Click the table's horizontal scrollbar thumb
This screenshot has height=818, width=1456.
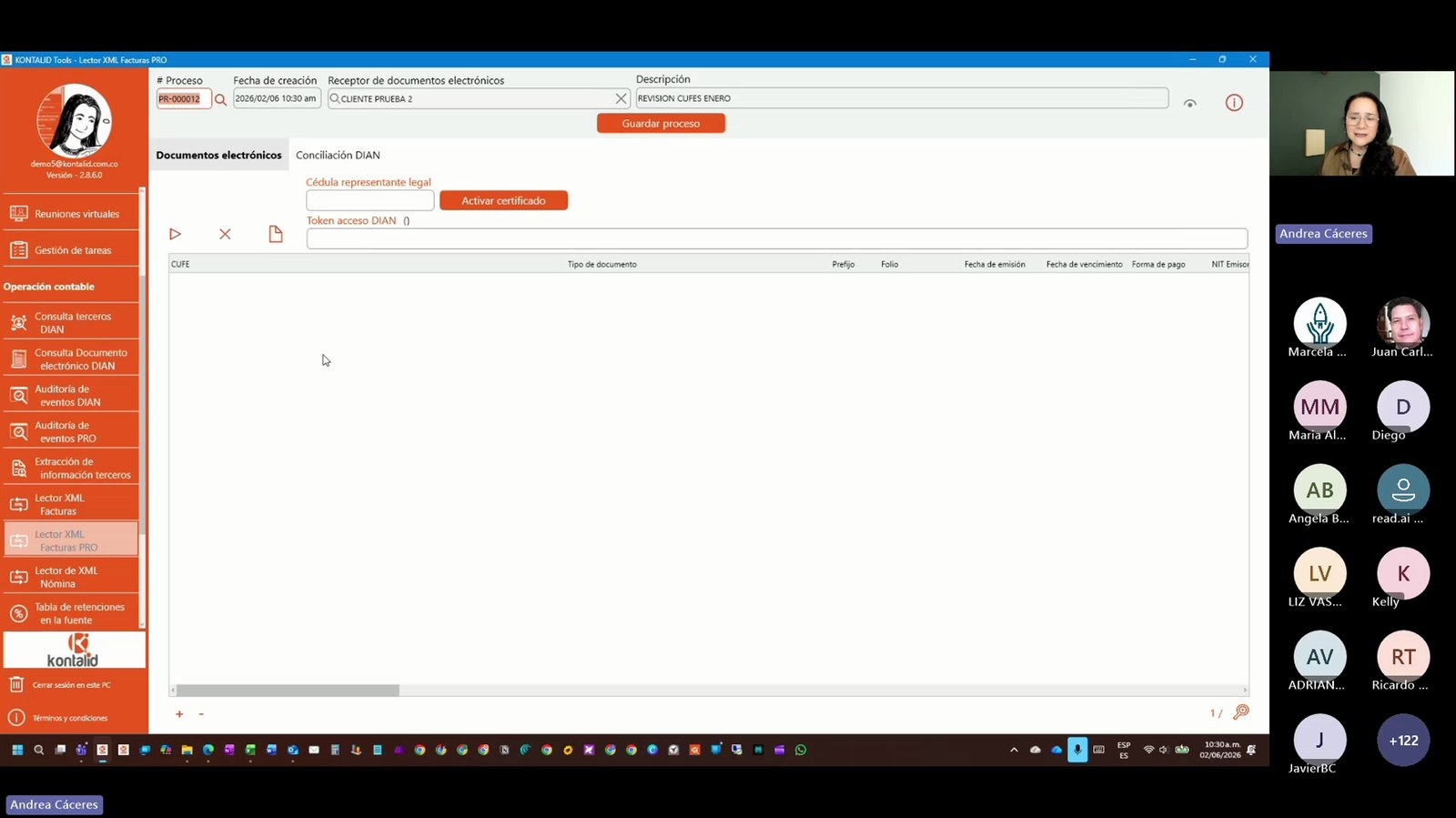288,691
